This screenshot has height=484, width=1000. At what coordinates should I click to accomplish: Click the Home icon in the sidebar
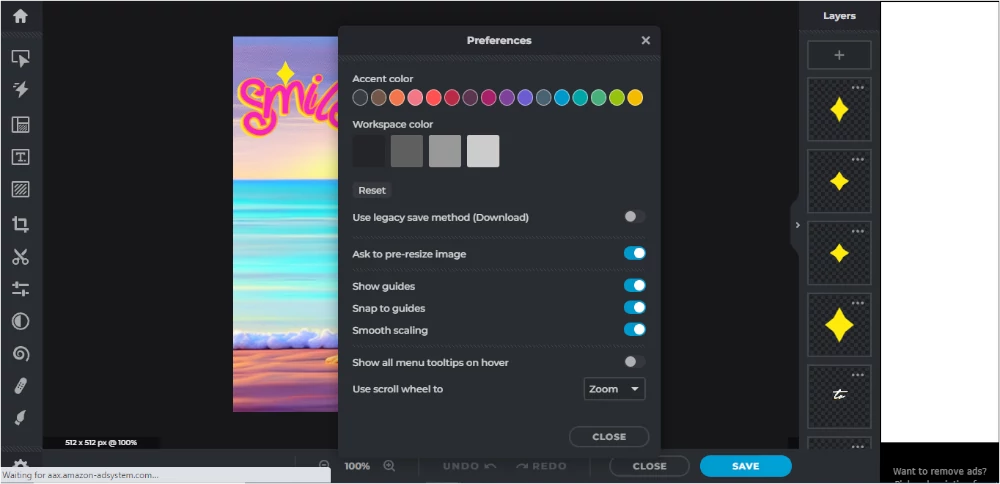tap(20, 16)
